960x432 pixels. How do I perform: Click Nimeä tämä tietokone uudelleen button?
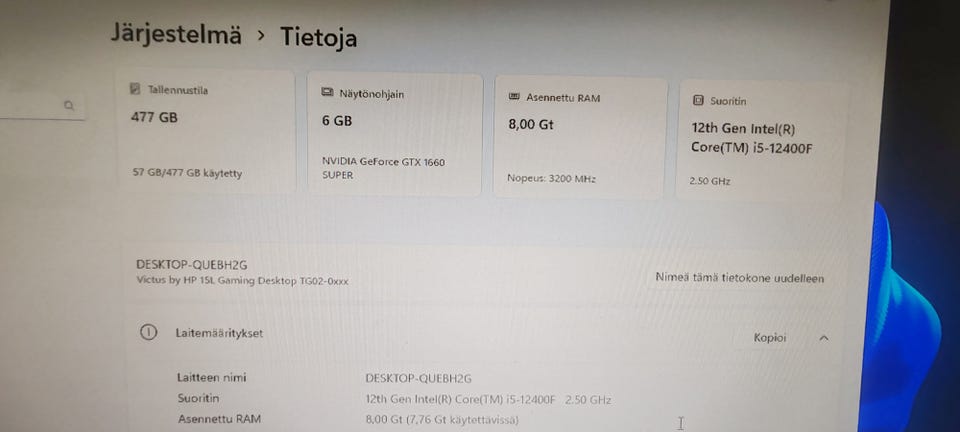(x=740, y=278)
